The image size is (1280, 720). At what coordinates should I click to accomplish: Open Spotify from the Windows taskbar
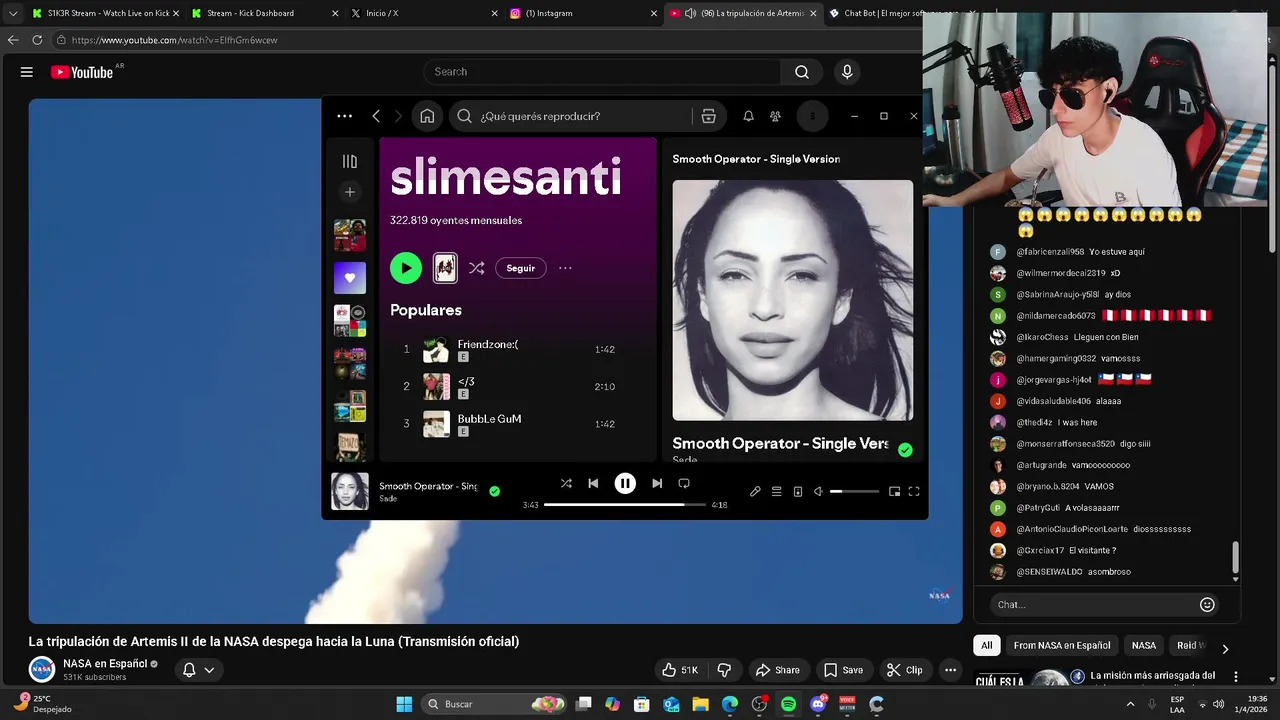pyautogui.click(x=788, y=704)
